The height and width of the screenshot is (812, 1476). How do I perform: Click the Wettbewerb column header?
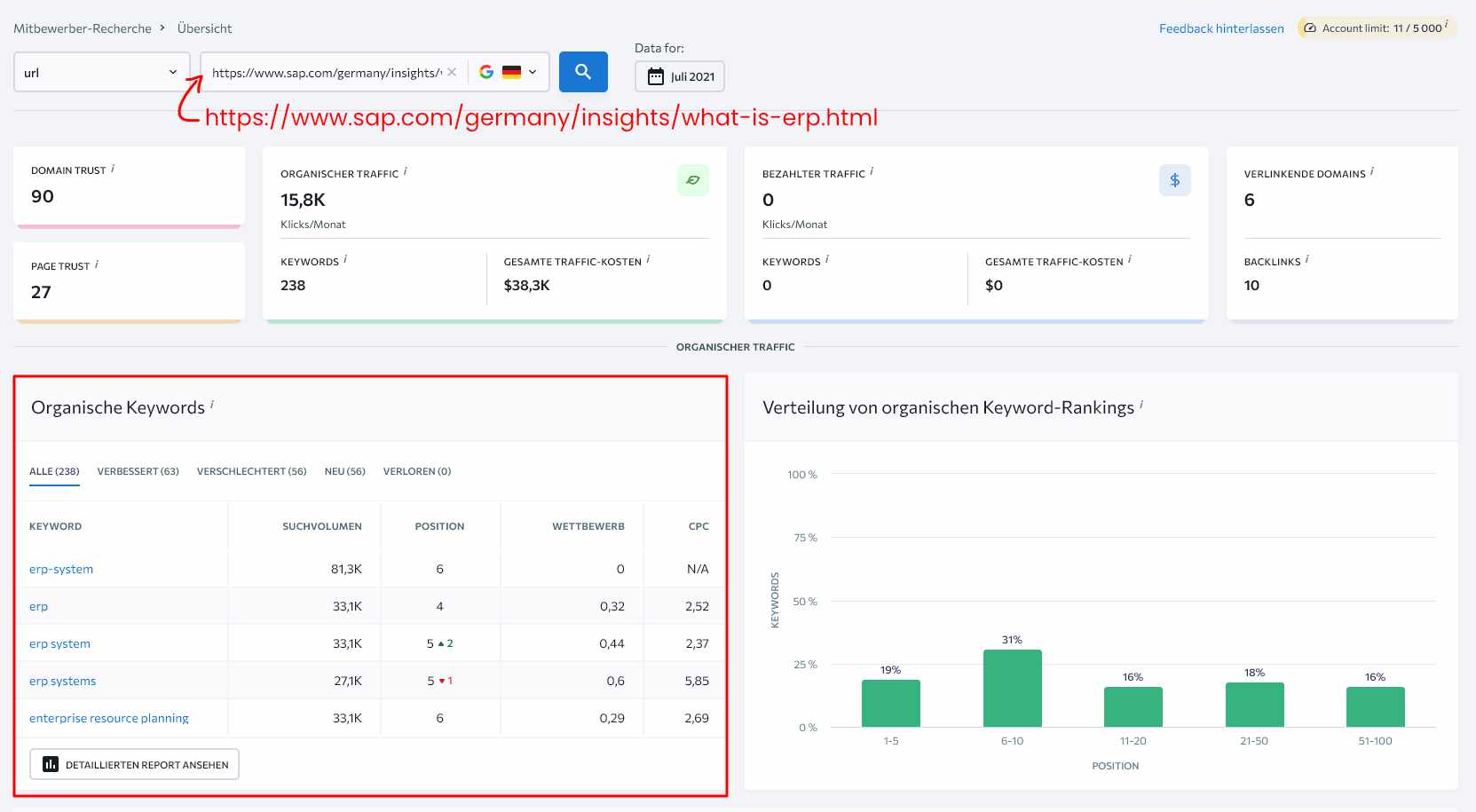(x=588, y=526)
